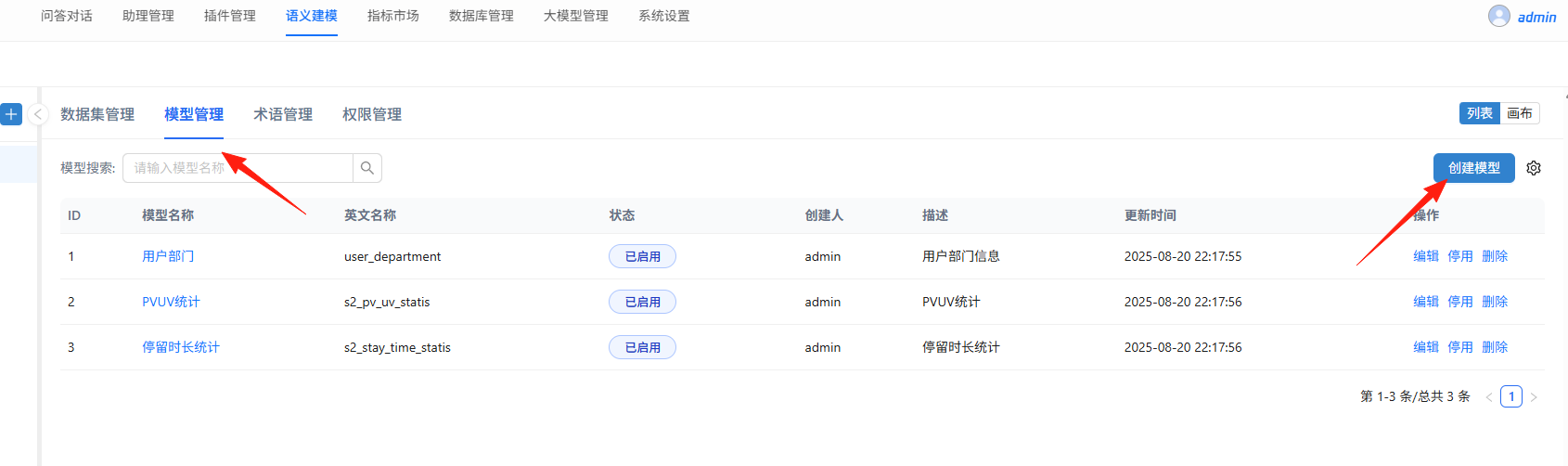The image size is (1568, 466).
Task: Delete the PVUV统计 model row
Action: click(1495, 302)
